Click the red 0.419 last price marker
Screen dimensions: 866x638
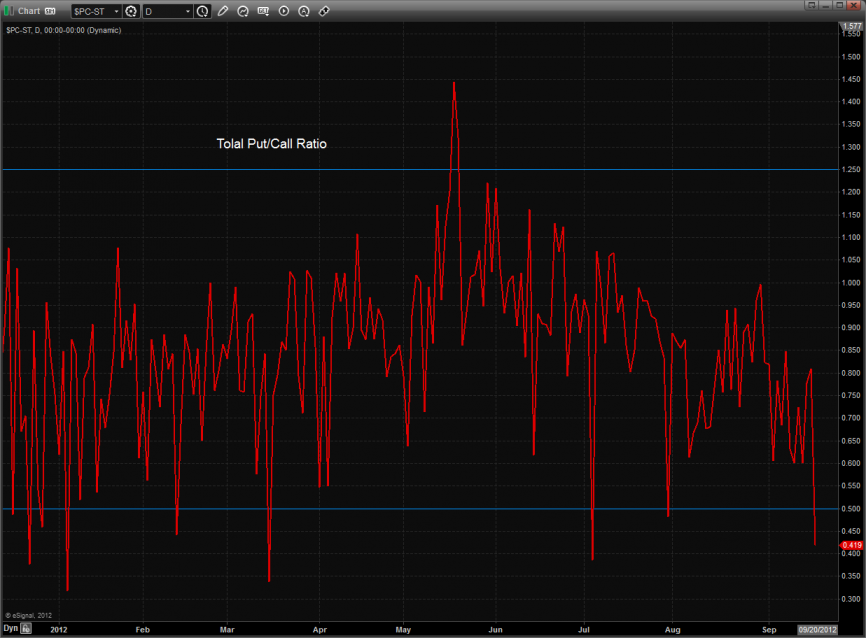[851, 545]
